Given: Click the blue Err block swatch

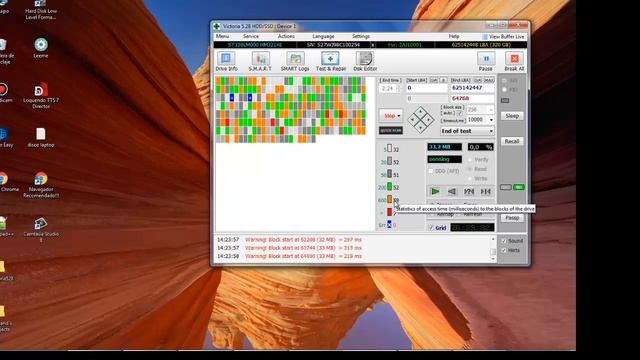Looking at the screenshot, I should (x=389, y=224).
